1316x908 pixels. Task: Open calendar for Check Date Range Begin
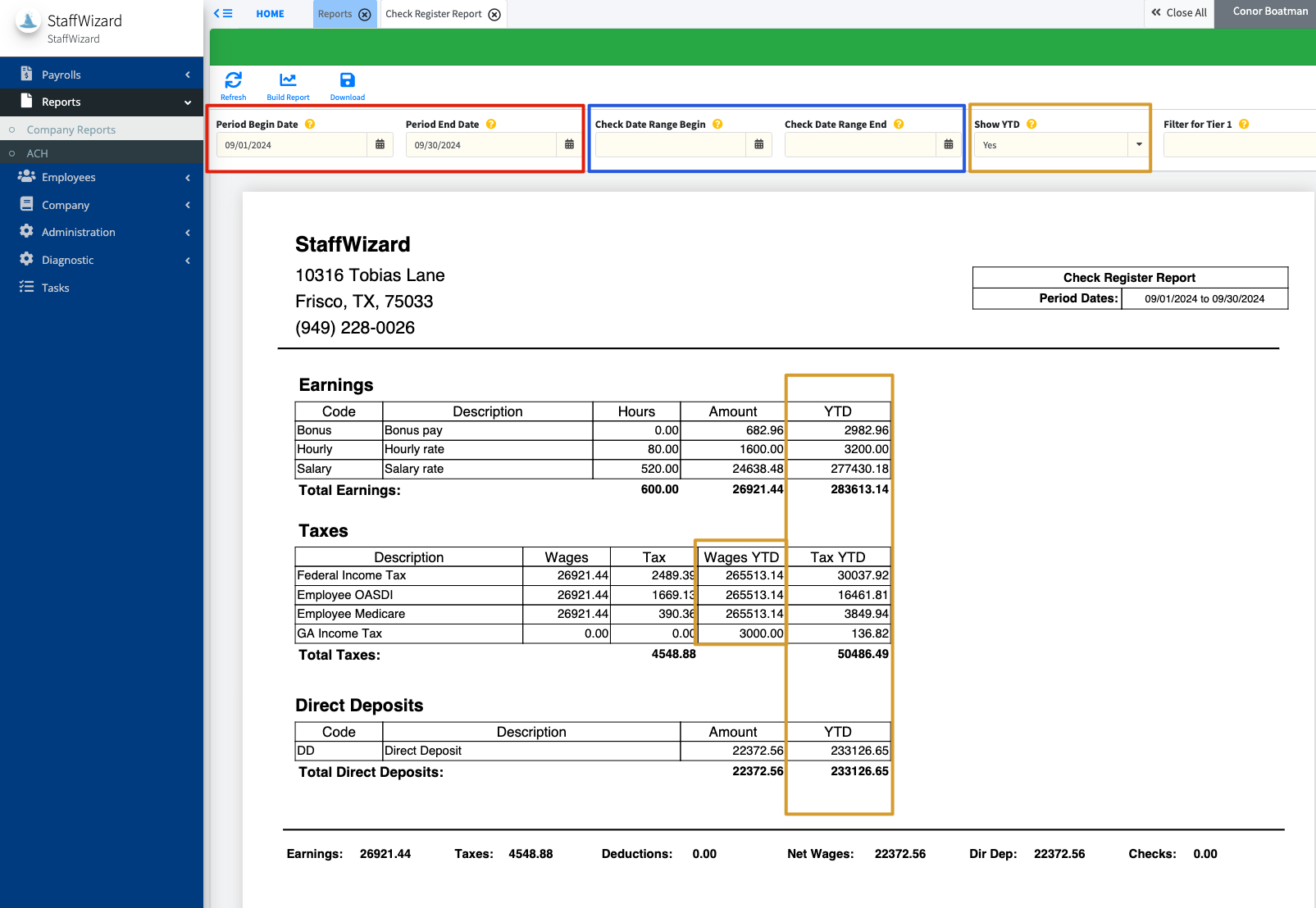pyautogui.click(x=758, y=145)
